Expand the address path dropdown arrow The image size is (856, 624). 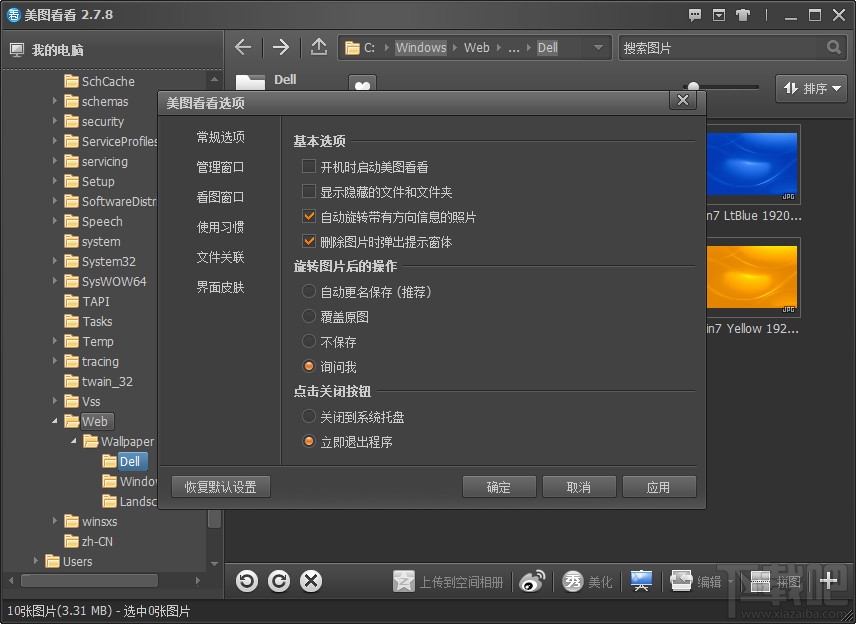(598, 47)
